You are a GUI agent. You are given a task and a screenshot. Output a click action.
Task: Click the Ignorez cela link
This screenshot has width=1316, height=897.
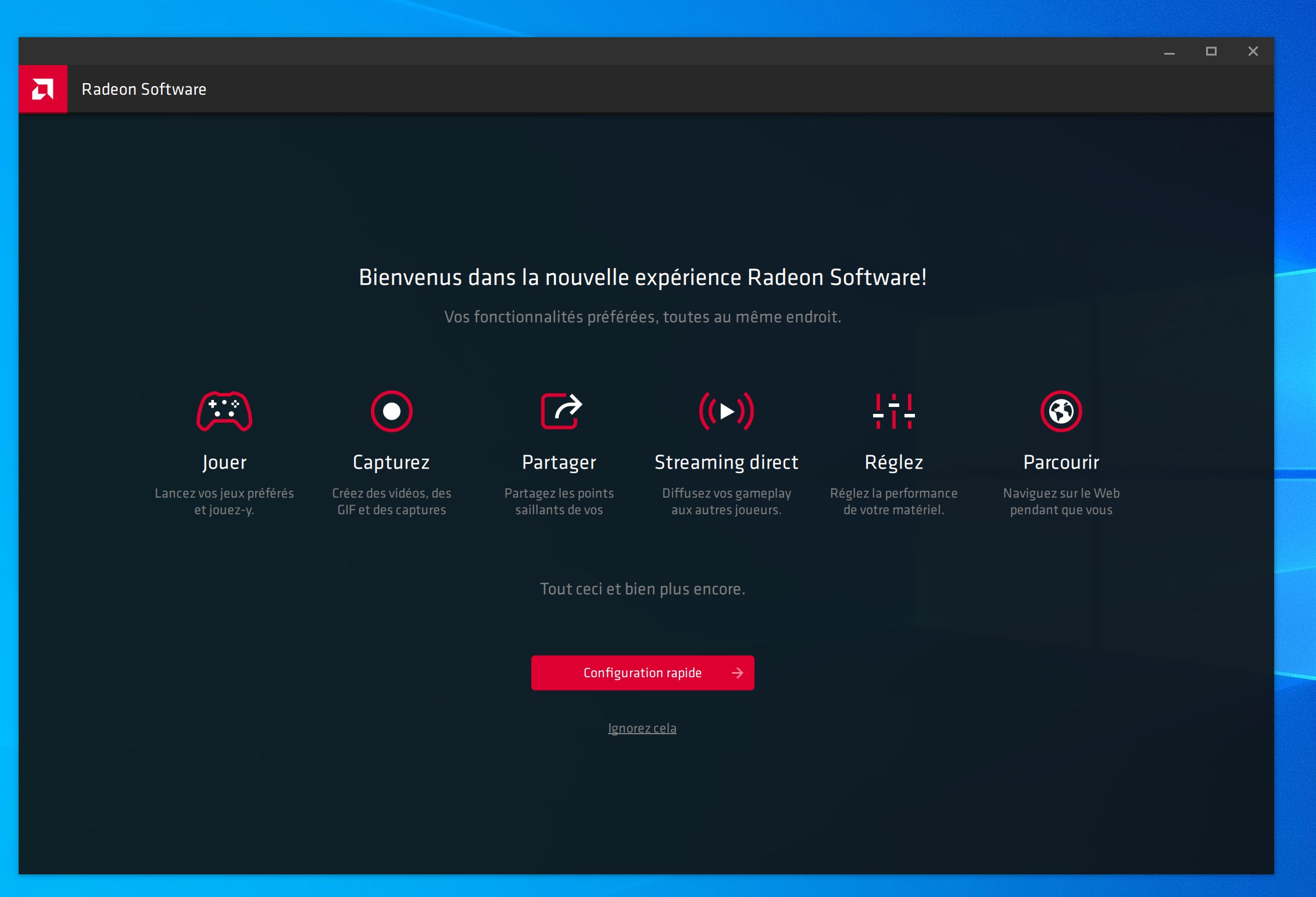point(642,728)
